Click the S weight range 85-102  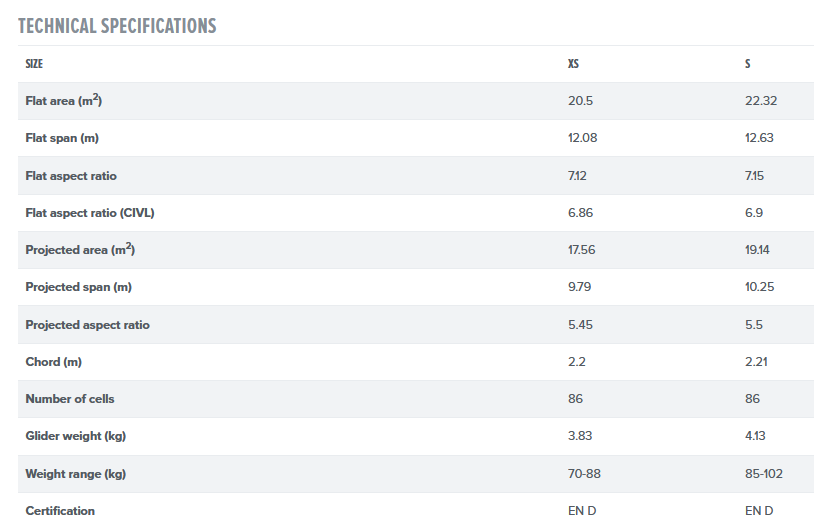coord(764,473)
